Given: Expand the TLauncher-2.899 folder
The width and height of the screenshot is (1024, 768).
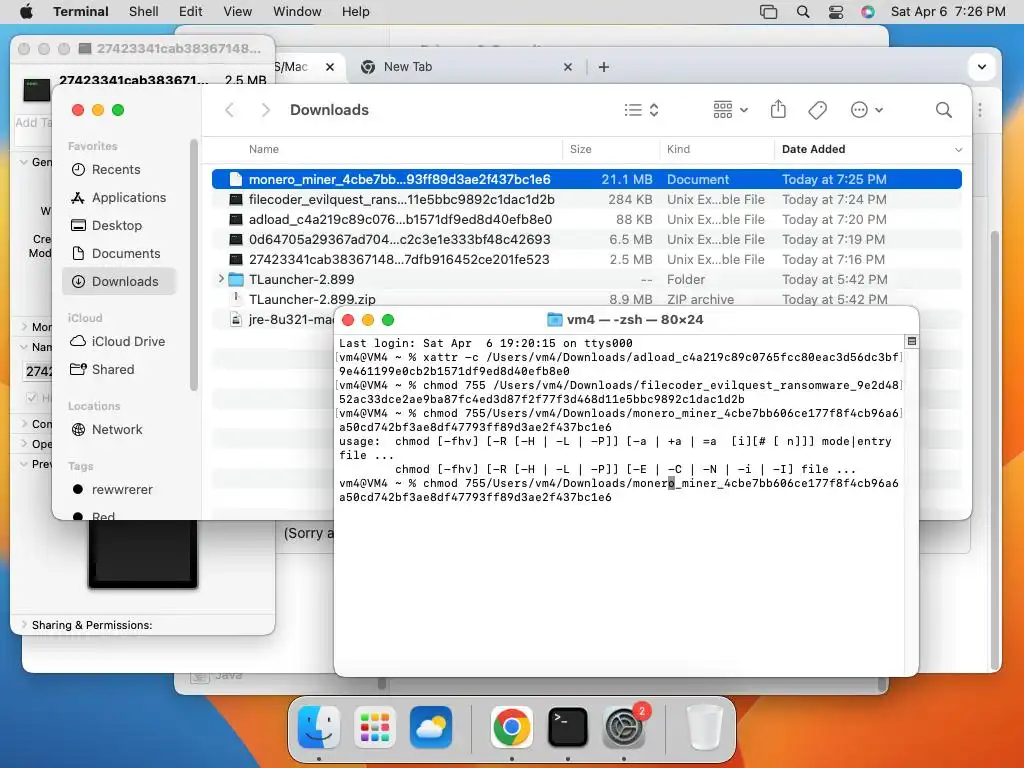Looking at the screenshot, I should [221, 279].
